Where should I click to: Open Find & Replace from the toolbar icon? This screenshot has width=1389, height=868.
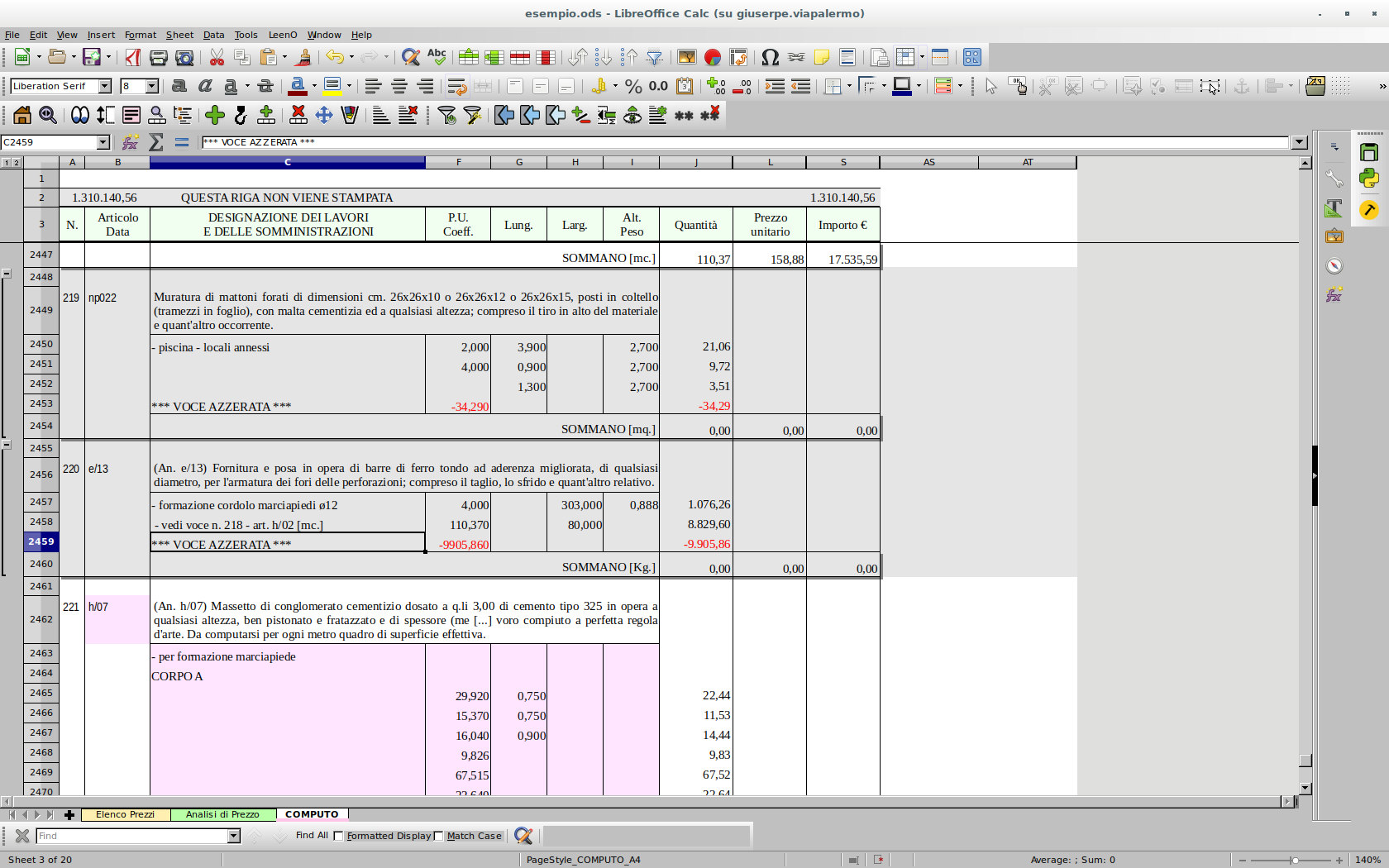[x=410, y=57]
